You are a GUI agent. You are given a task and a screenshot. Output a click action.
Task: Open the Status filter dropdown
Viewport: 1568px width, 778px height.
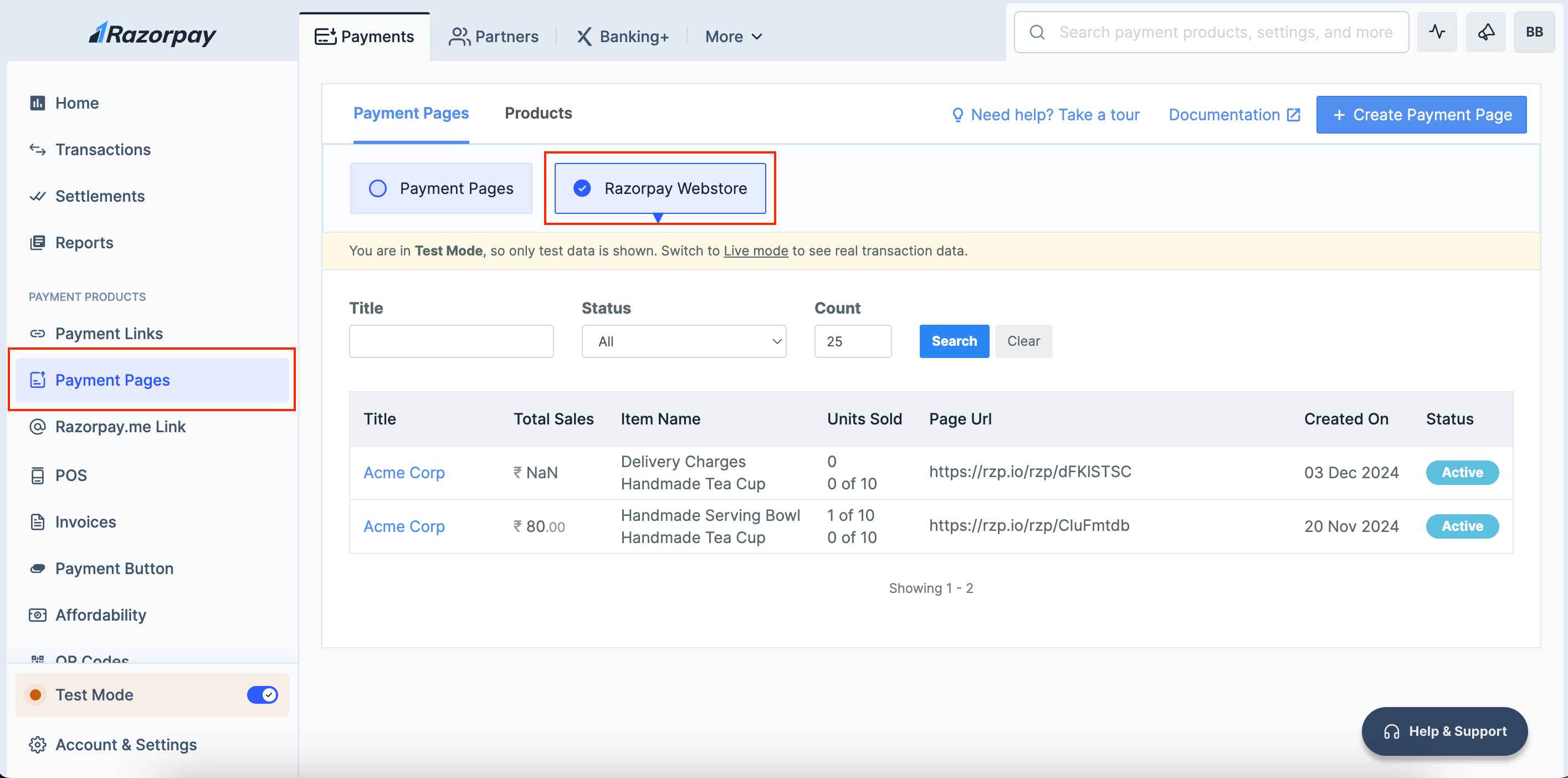point(684,341)
